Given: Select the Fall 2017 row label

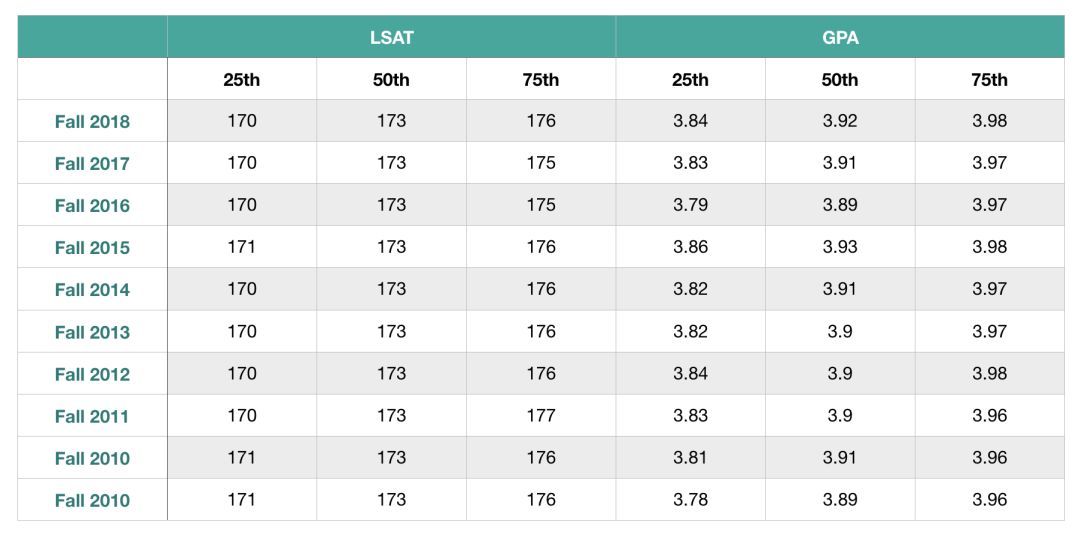Looking at the screenshot, I should 92,164.
